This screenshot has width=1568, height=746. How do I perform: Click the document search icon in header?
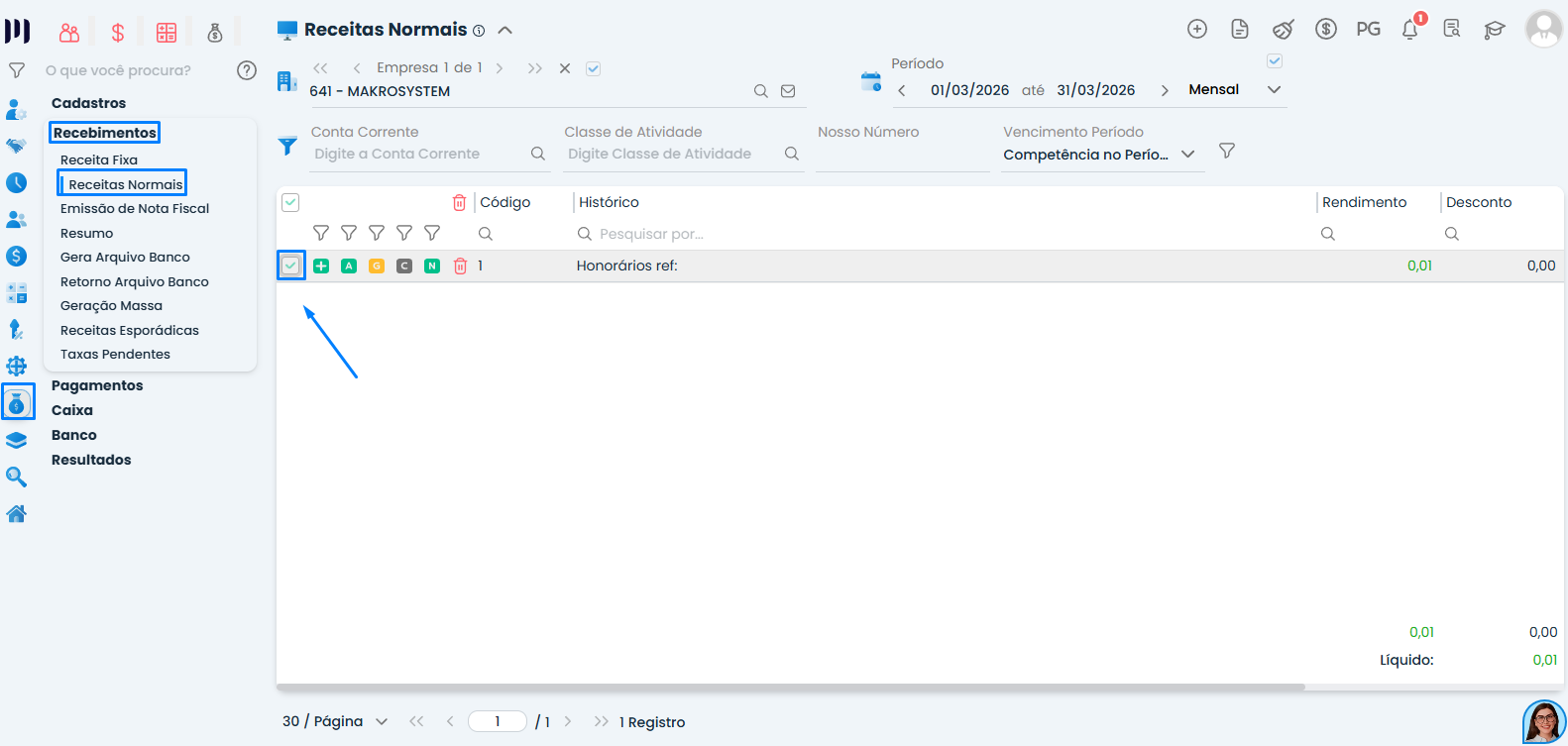1452,30
